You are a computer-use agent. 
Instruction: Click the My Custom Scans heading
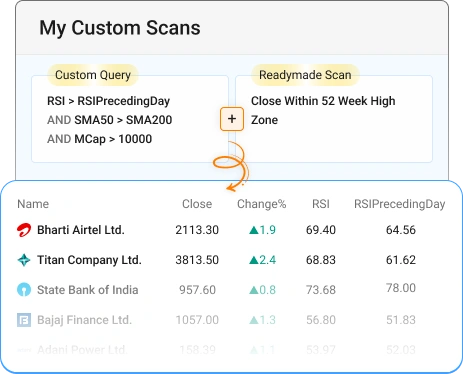click(x=120, y=28)
